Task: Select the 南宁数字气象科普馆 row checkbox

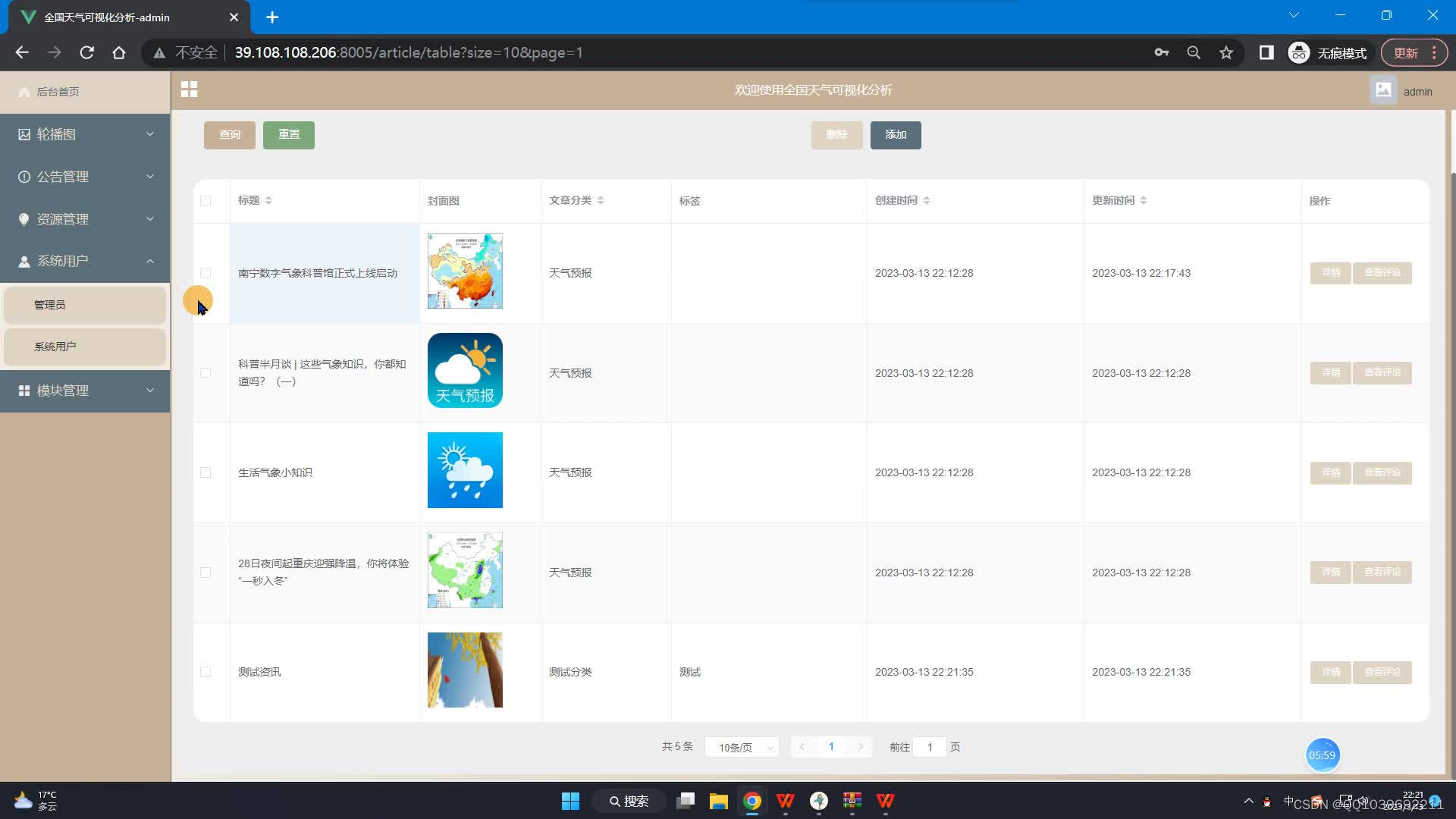Action: [x=206, y=273]
